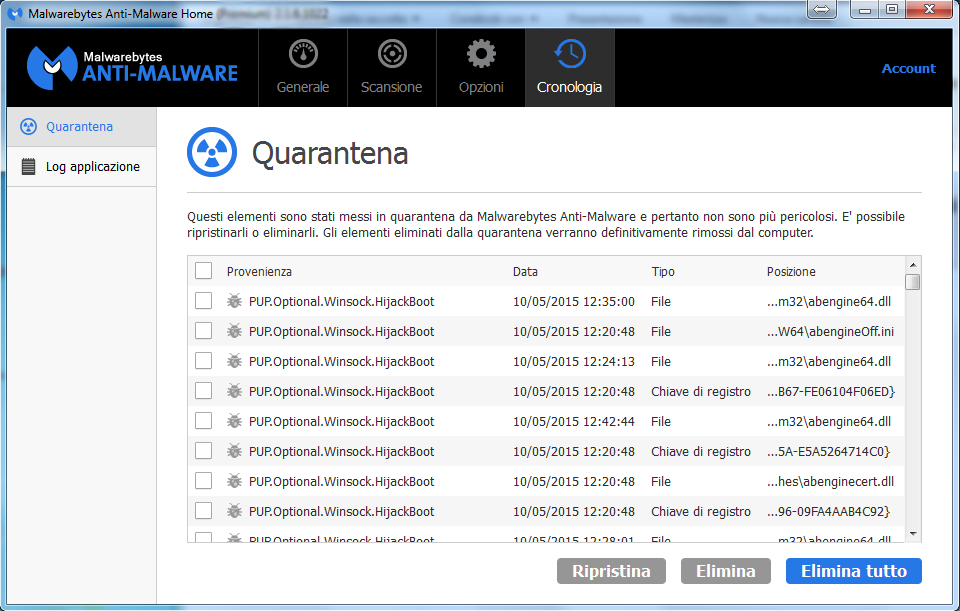Tick the checkbox for registry key 5A-E5A5264714C0}
Image resolution: width=960 pixels, height=611 pixels.
[x=203, y=451]
